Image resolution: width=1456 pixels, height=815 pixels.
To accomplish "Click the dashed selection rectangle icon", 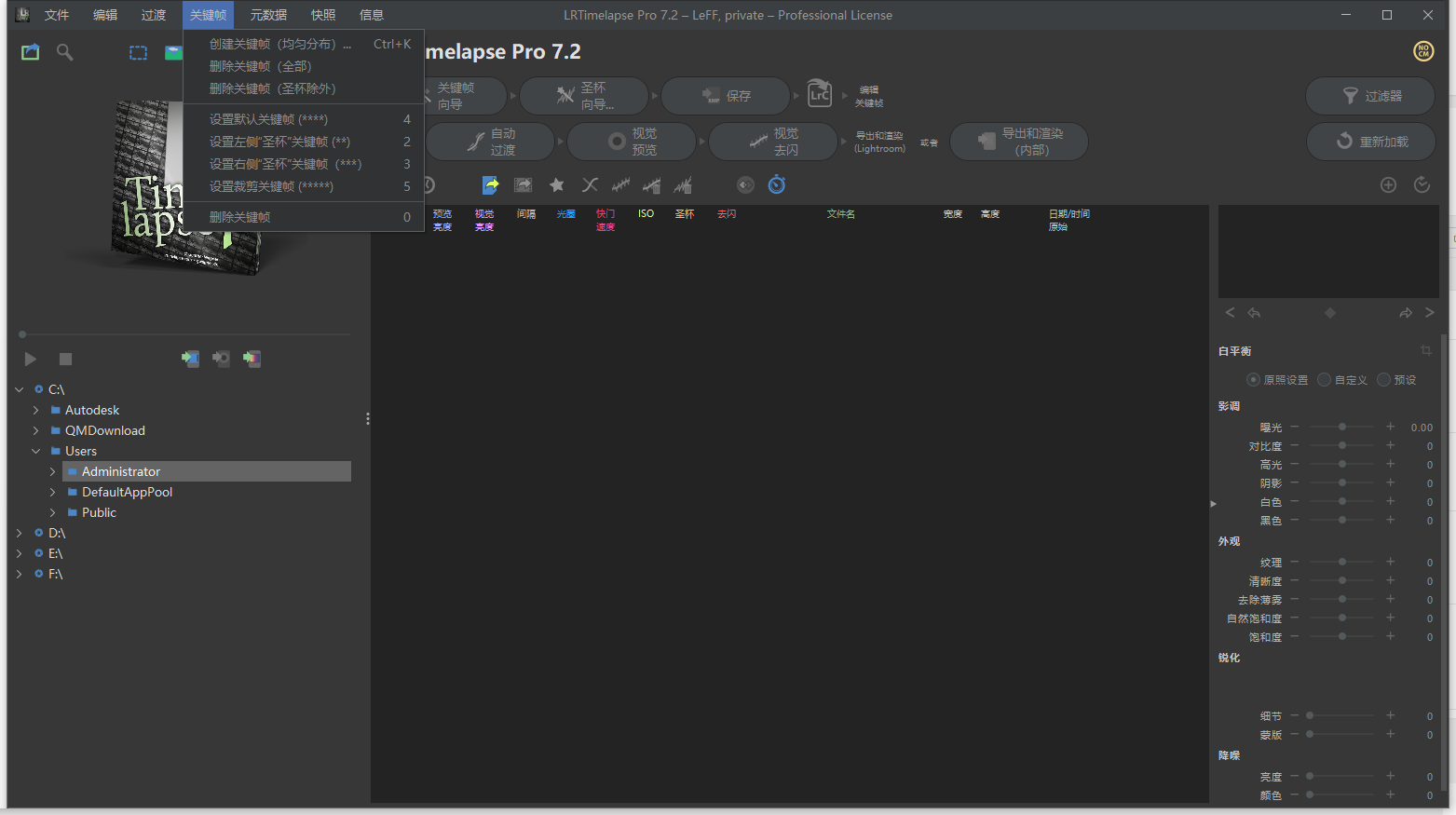I will click(x=138, y=53).
